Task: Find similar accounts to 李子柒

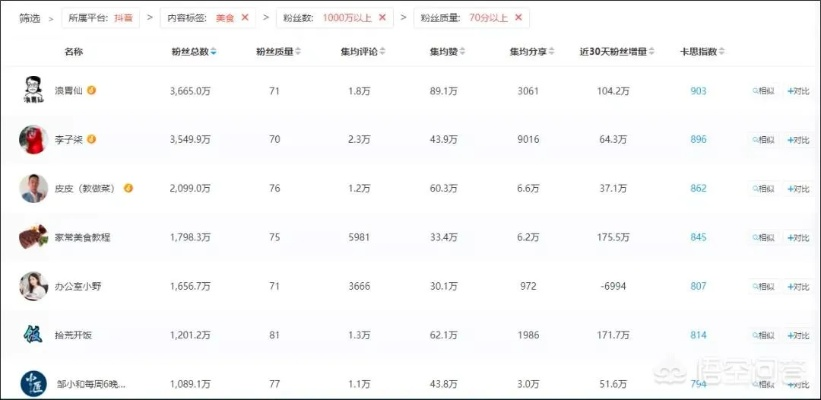Action: tap(763, 140)
